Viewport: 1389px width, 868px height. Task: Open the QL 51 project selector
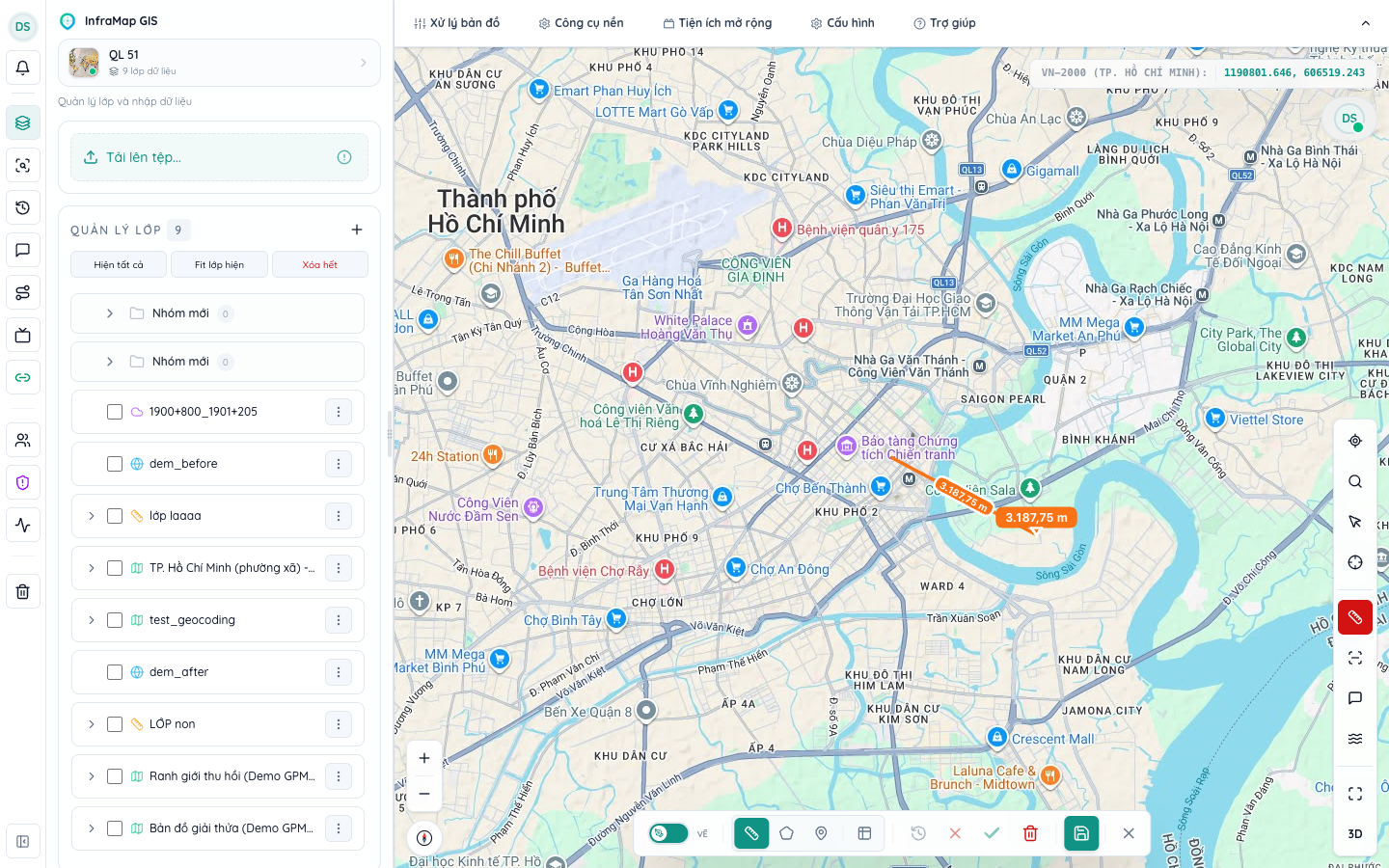point(219,63)
